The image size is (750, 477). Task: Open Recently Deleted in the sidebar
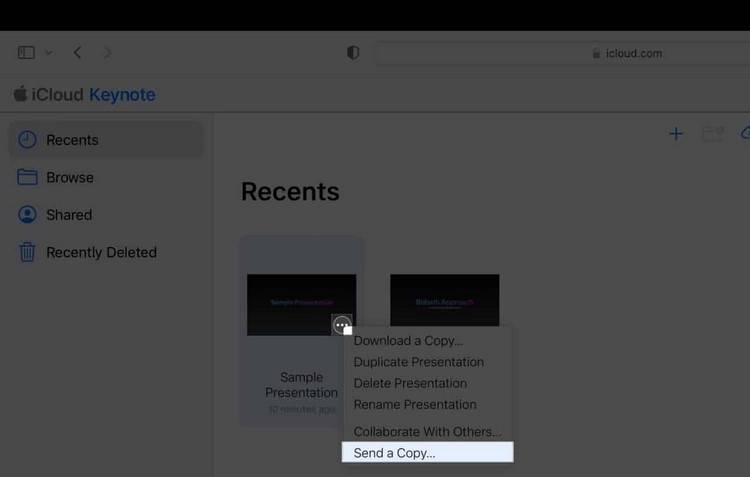(106, 252)
